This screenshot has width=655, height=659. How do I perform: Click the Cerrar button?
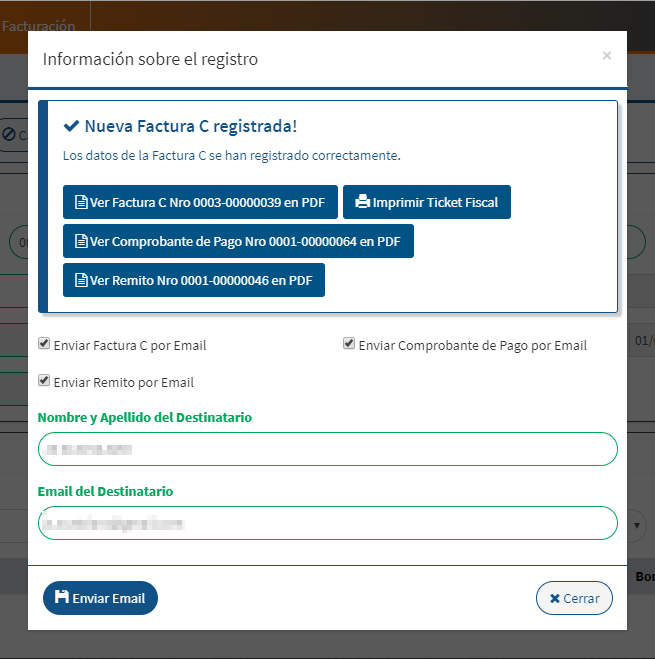[x=574, y=598]
